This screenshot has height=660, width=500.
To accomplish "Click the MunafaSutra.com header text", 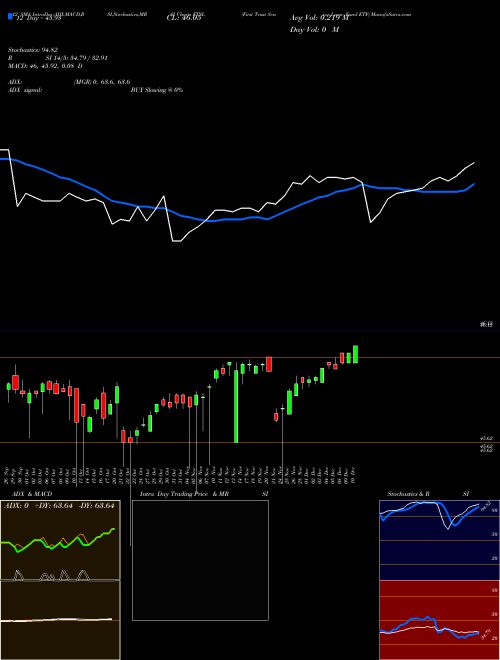I will click(391, 14).
